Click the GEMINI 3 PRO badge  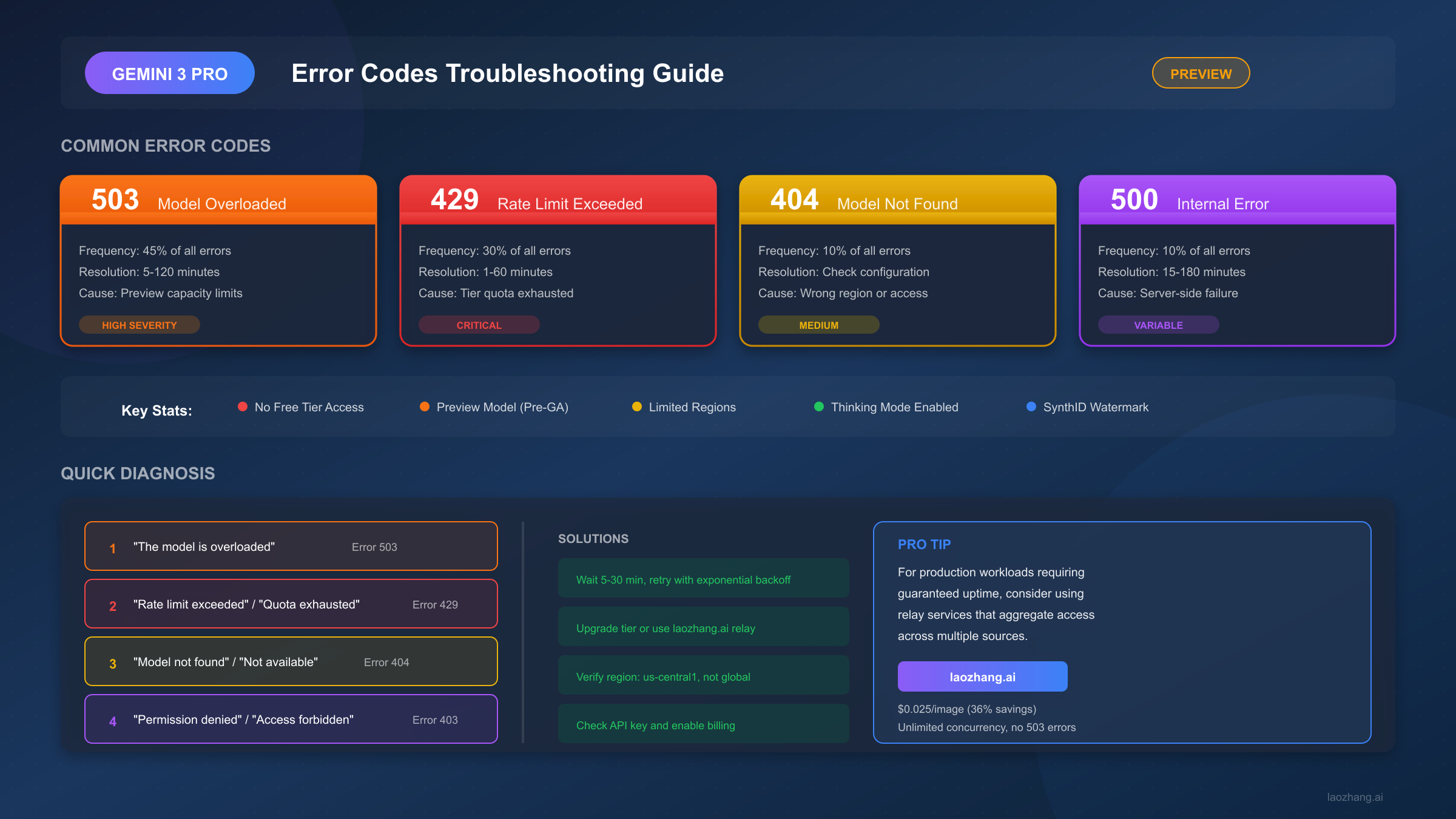(x=169, y=72)
